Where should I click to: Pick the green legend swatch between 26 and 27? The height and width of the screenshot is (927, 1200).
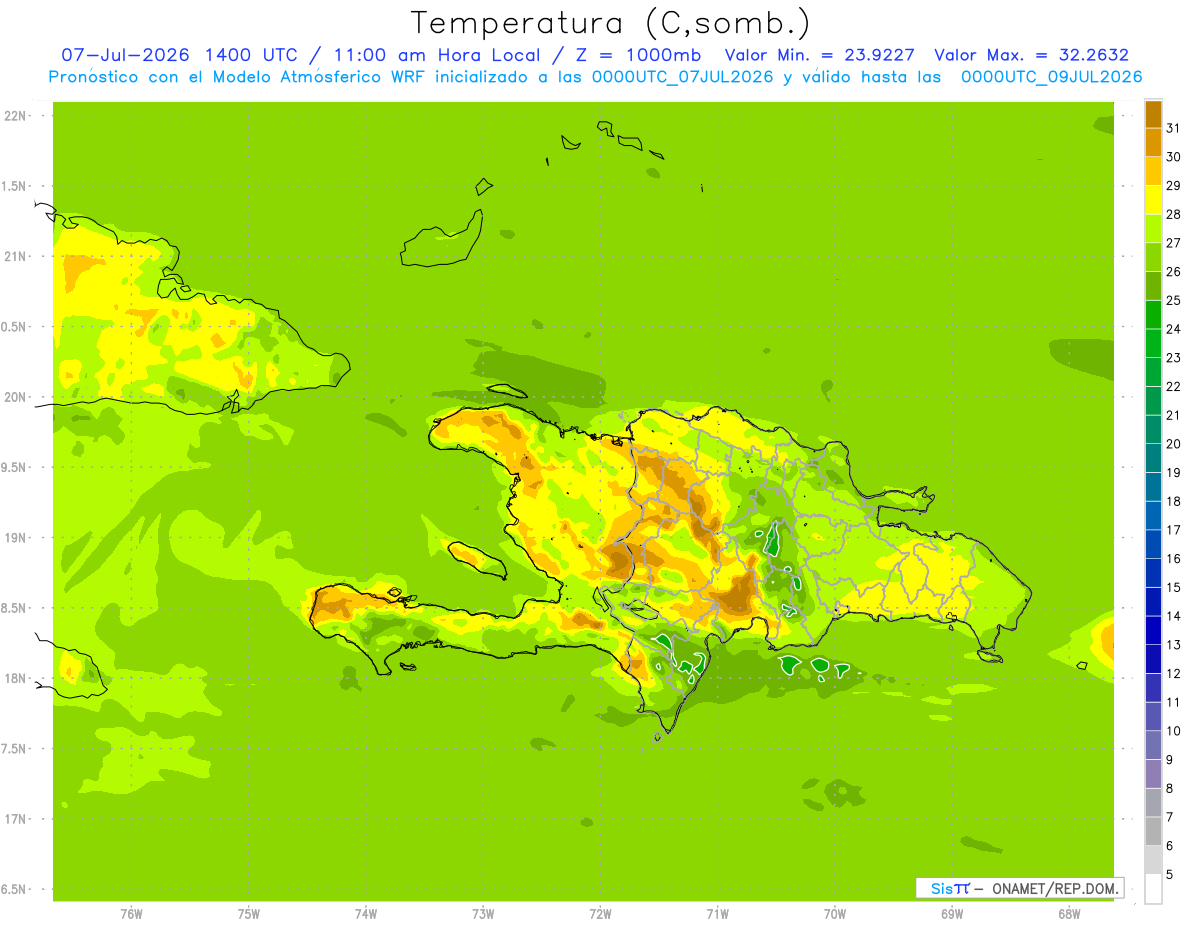(x=1153, y=257)
